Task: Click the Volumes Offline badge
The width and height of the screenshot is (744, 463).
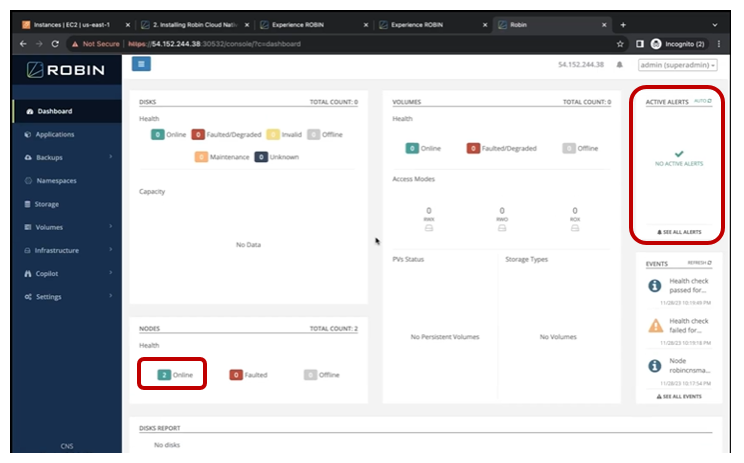Action: (569, 148)
